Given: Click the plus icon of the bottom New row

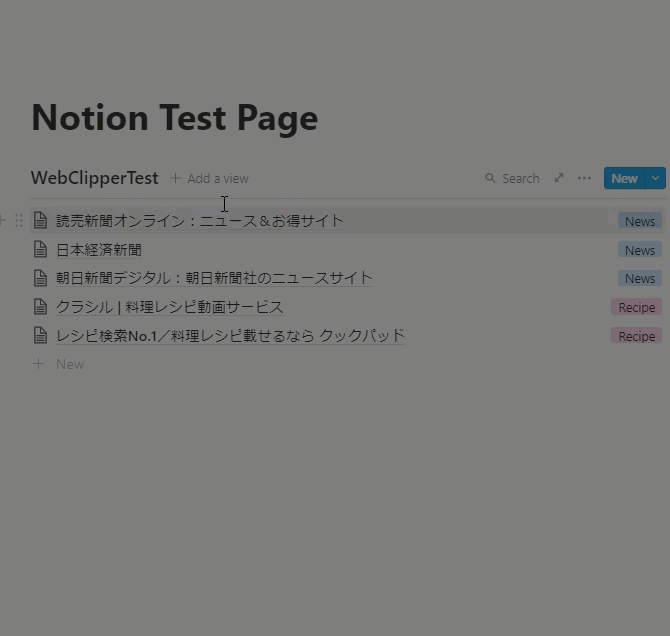Looking at the screenshot, I should point(38,364).
